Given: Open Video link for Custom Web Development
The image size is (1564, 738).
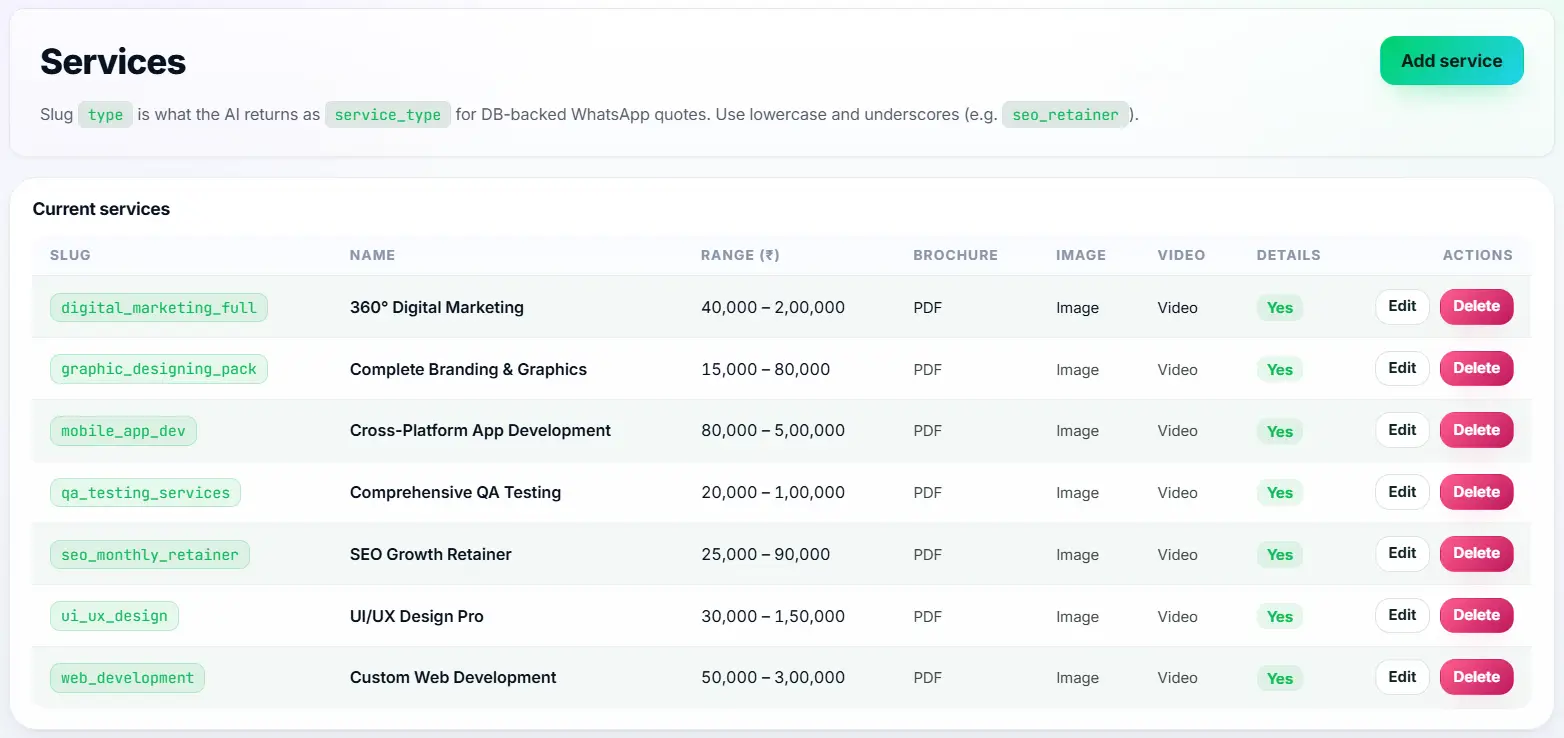Looking at the screenshot, I should [x=1177, y=678].
